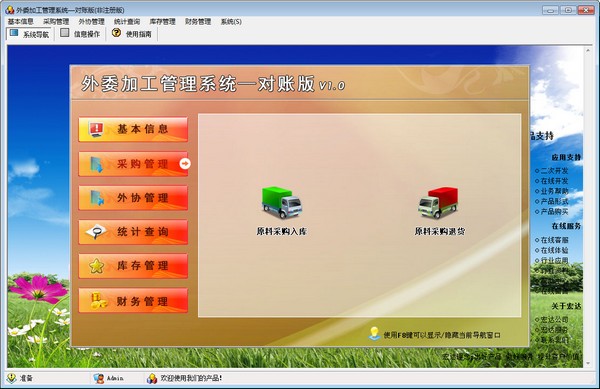Click the Admin user icon in status bar
This screenshot has width=600, height=389.
pos(99,378)
